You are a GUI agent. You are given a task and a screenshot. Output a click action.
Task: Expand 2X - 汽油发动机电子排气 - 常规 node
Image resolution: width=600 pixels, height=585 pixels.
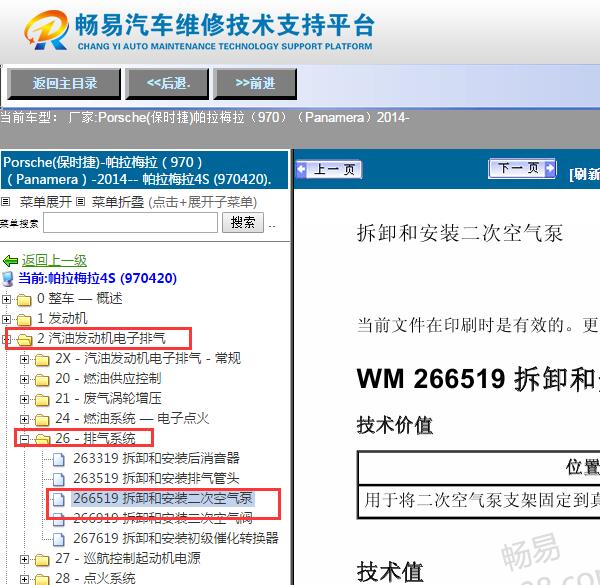pos(24,359)
